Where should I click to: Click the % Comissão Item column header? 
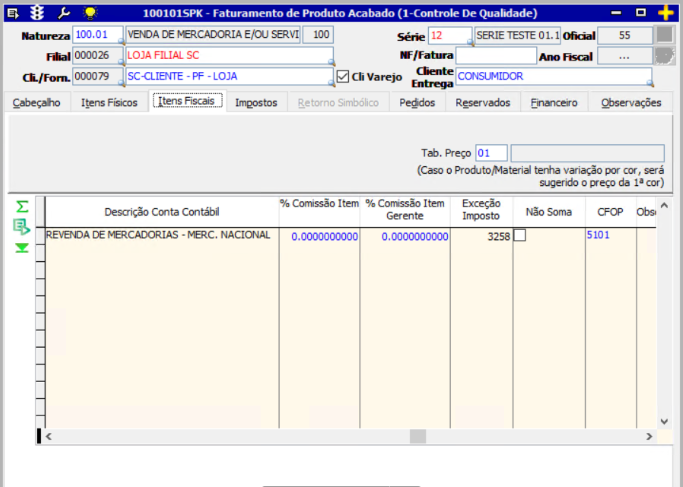319,212
